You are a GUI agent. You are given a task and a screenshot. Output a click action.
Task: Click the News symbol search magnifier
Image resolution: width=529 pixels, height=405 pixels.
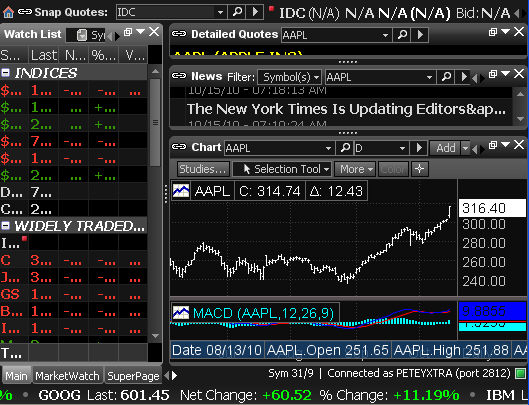tap(446, 77)
